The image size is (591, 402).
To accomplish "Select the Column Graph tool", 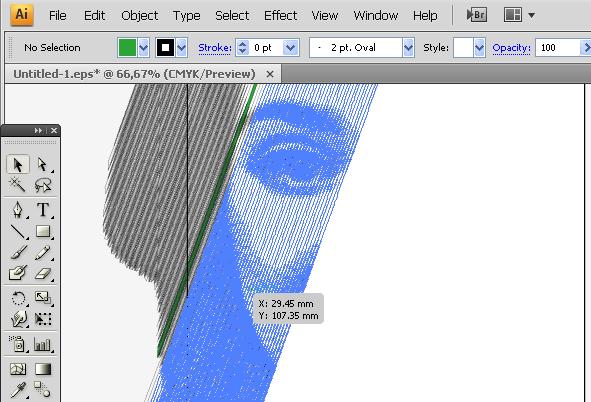I will point(43,344).
